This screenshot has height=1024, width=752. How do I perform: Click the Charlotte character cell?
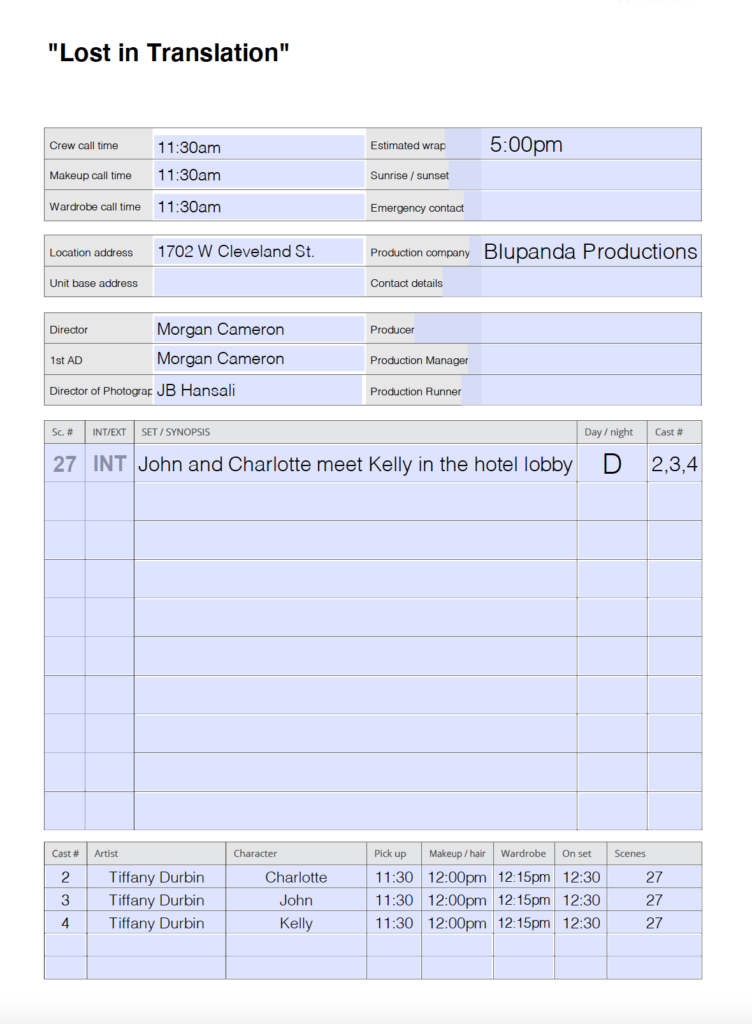point(296,877)
